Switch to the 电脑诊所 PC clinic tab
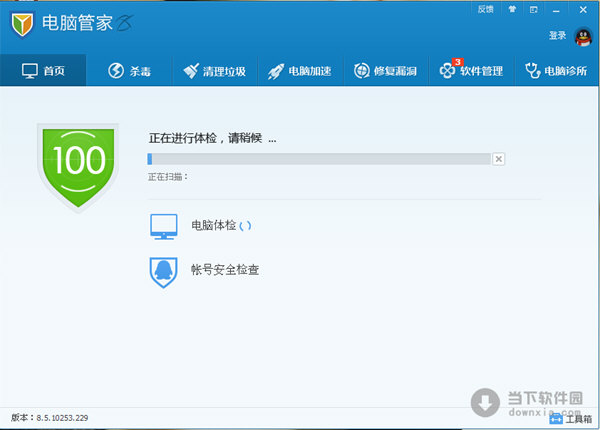 pos(556,71)
